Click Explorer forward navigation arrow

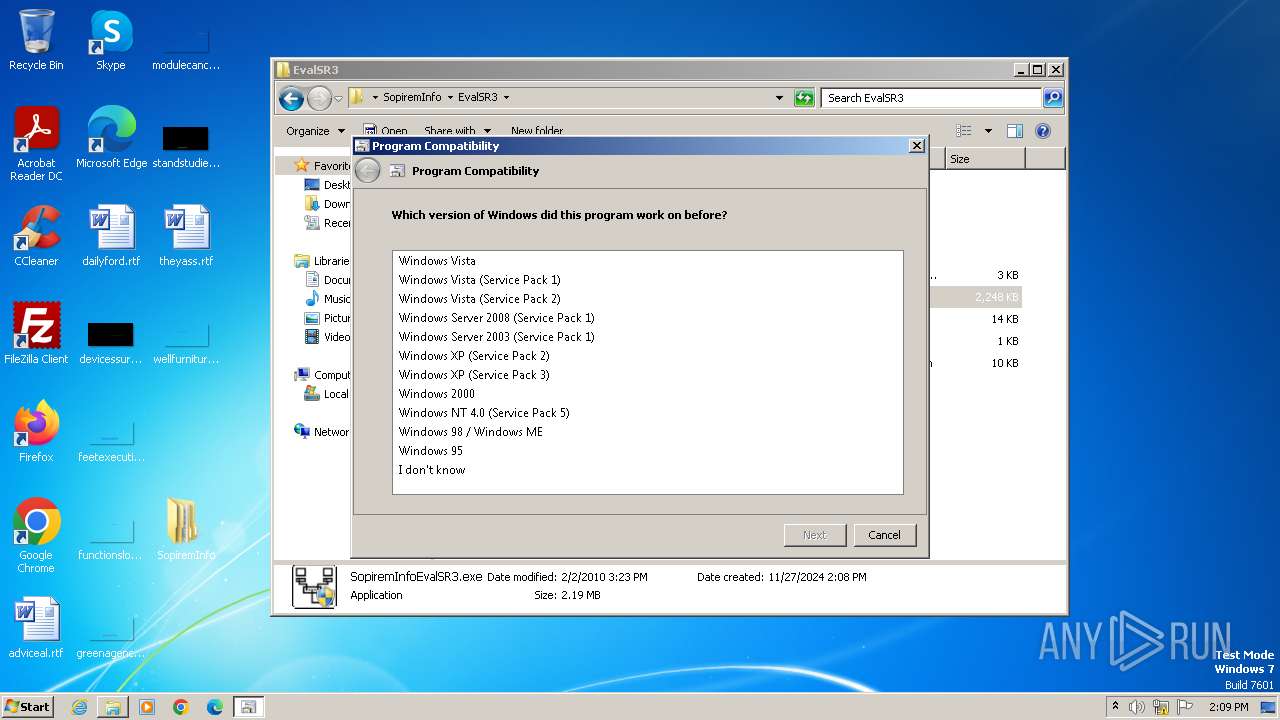(319, 98)
